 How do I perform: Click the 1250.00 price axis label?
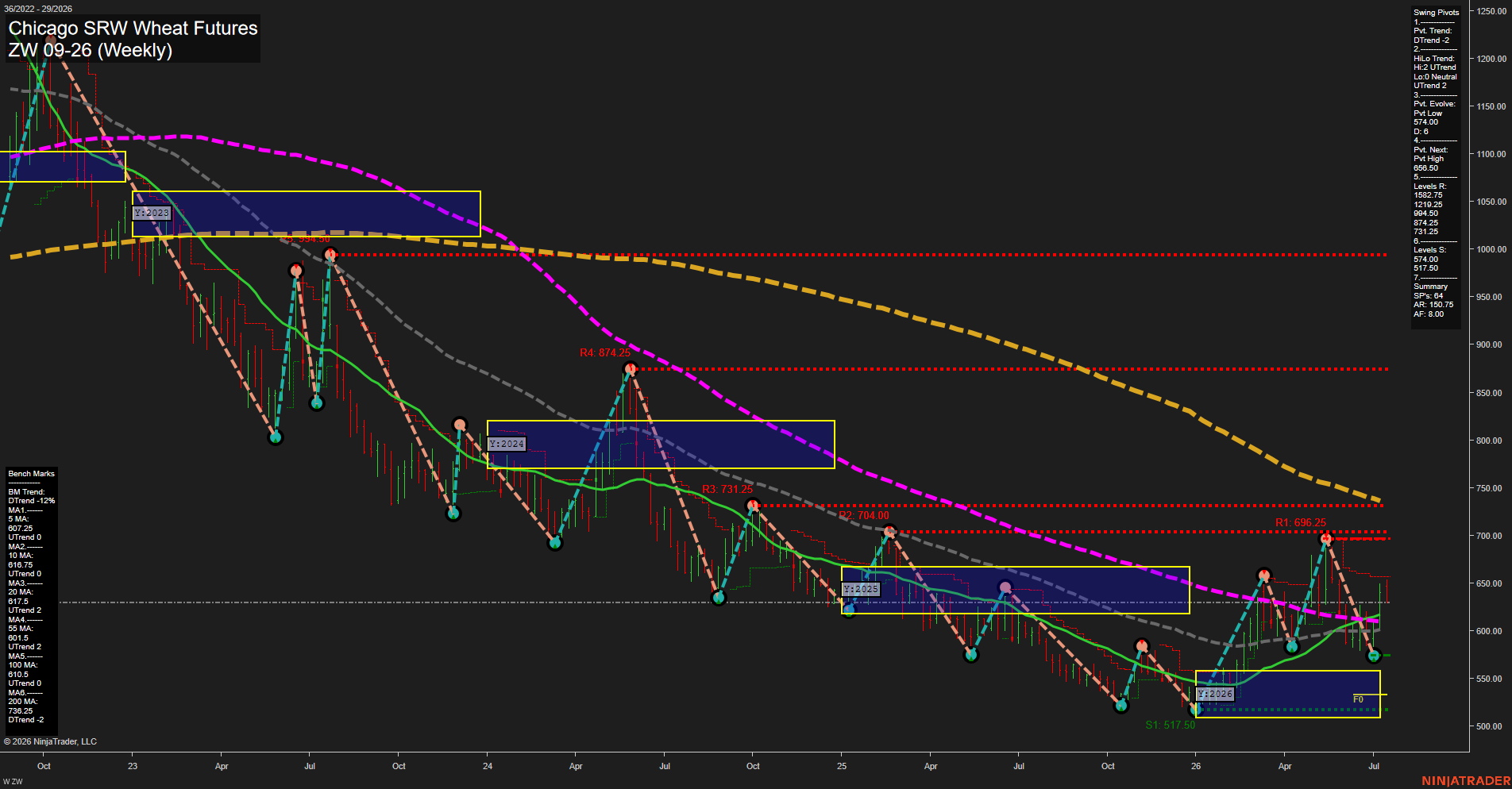pos(1491,11)
